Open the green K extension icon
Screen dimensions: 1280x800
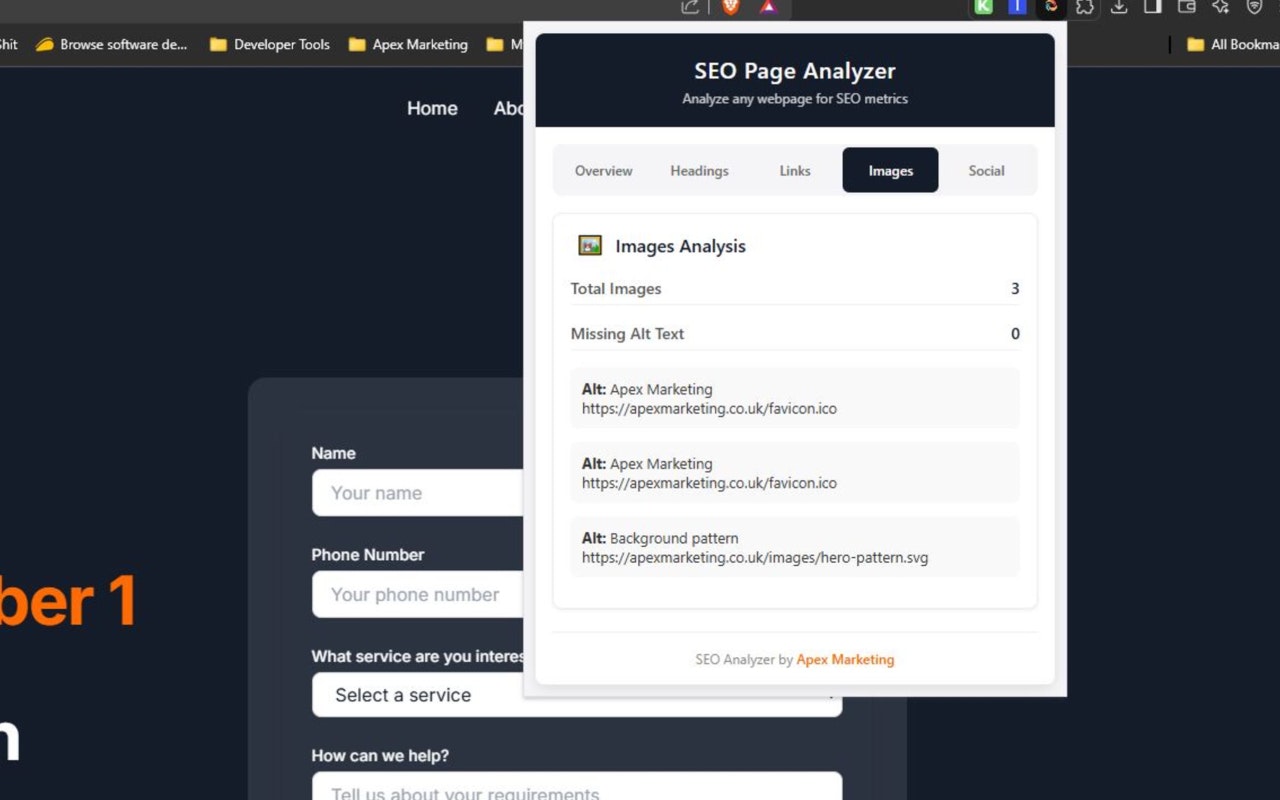984,6
